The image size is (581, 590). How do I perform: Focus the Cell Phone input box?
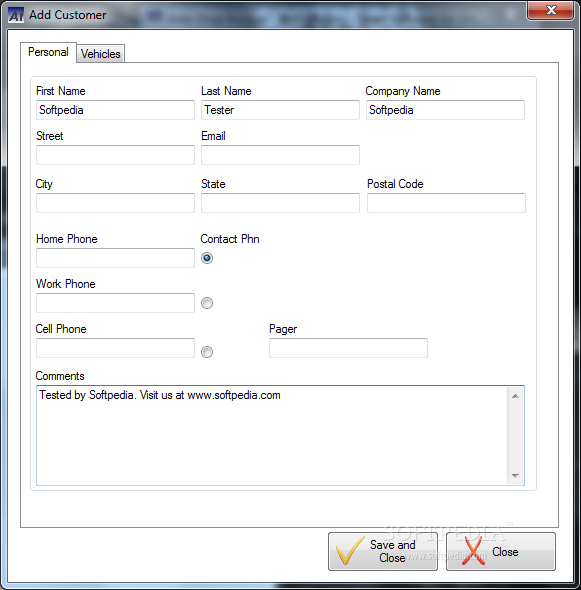click(115, 348)
